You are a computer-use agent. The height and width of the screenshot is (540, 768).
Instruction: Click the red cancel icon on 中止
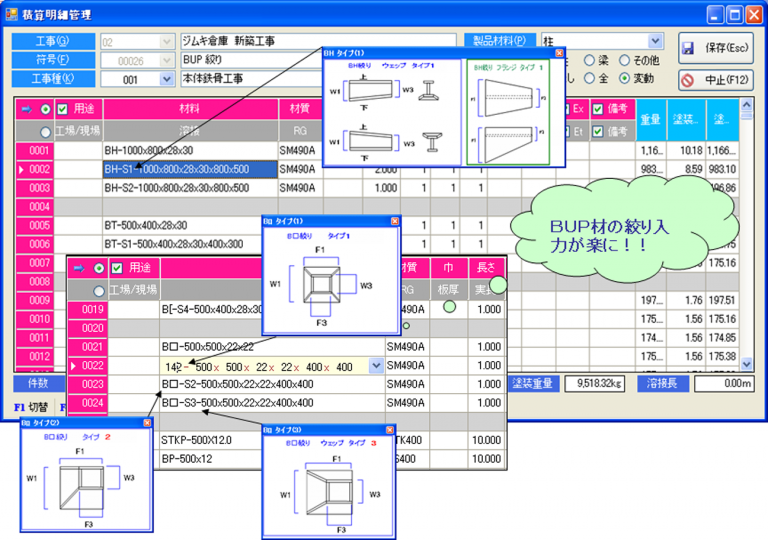click(x=688, y=80)
